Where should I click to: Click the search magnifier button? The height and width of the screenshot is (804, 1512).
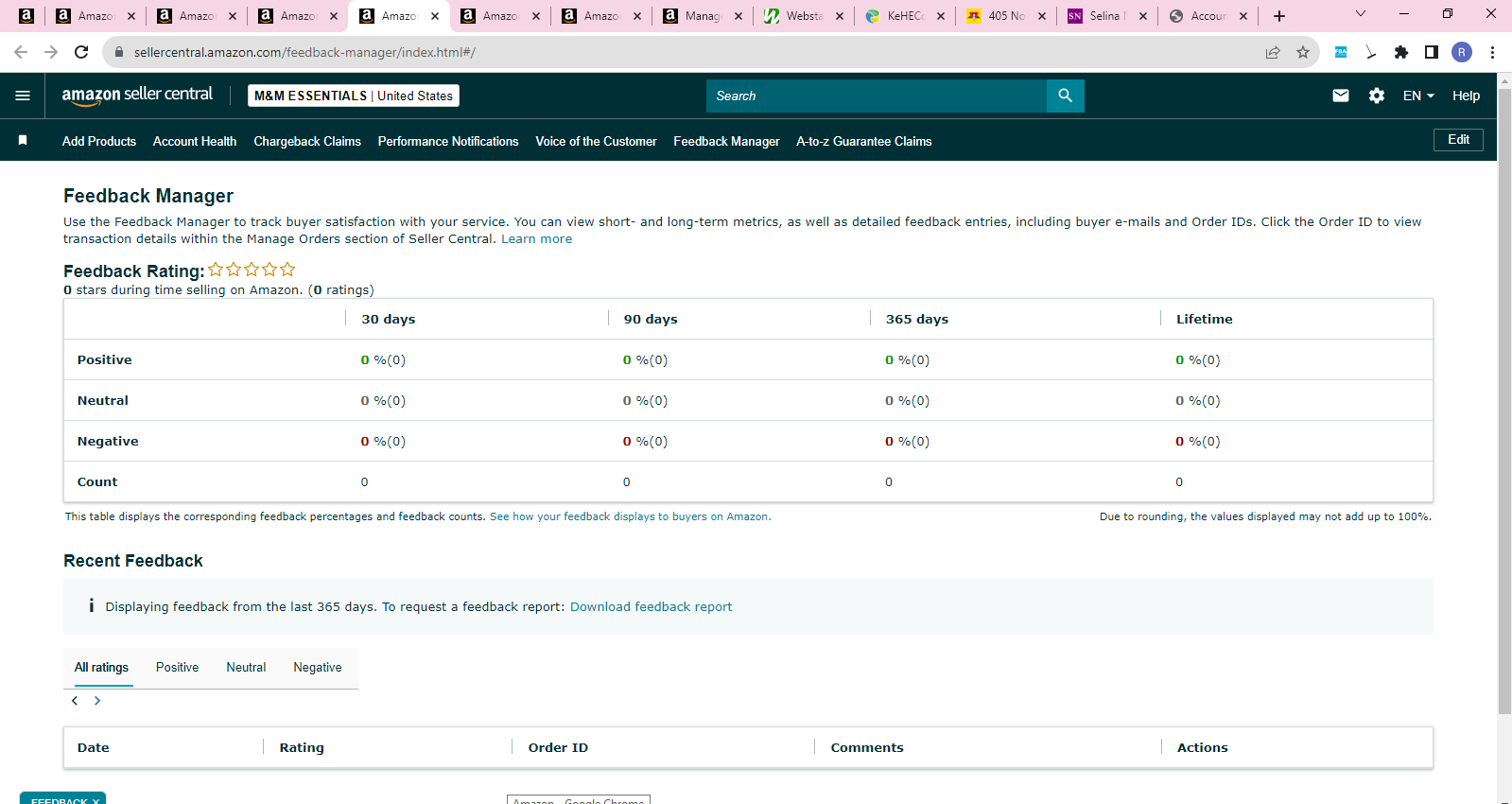pyautogui.click(x=1065, y=96)
